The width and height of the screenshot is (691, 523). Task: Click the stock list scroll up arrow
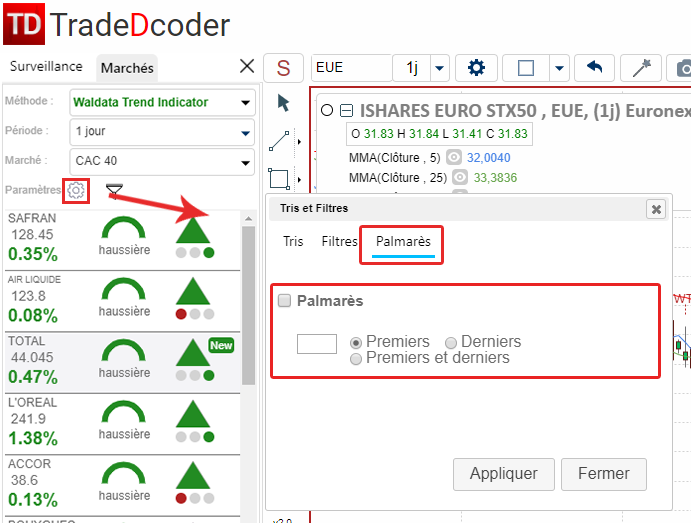pos(249,219)
